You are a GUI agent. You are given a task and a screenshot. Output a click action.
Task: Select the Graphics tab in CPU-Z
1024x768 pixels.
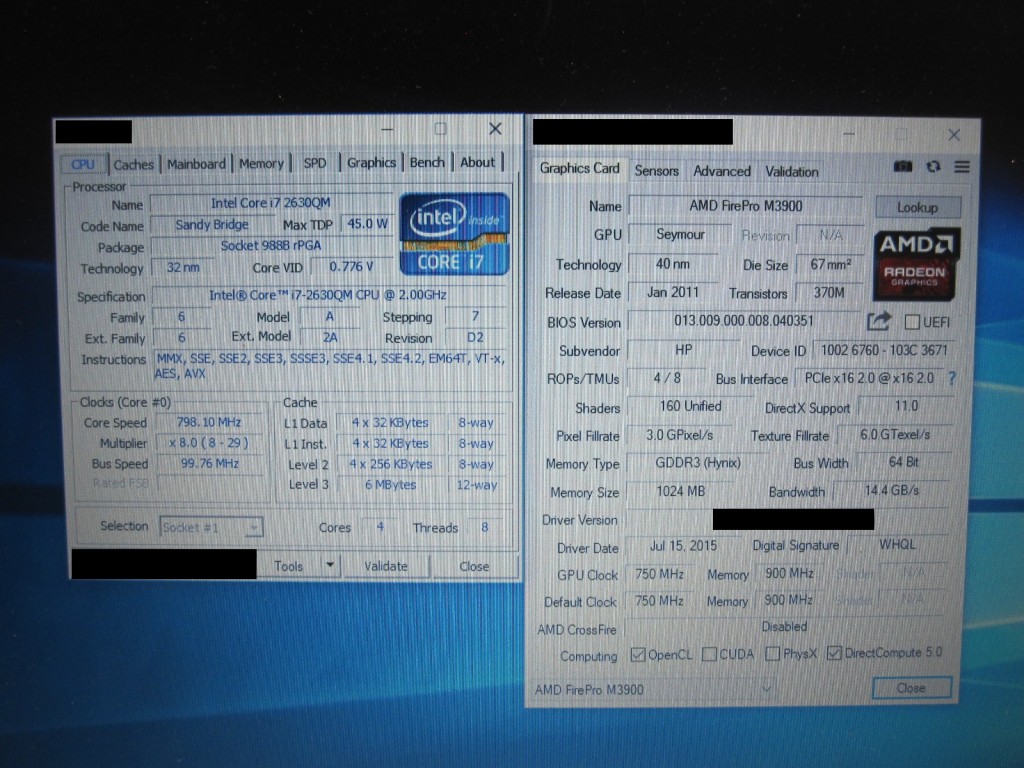[x=372, y=163]
